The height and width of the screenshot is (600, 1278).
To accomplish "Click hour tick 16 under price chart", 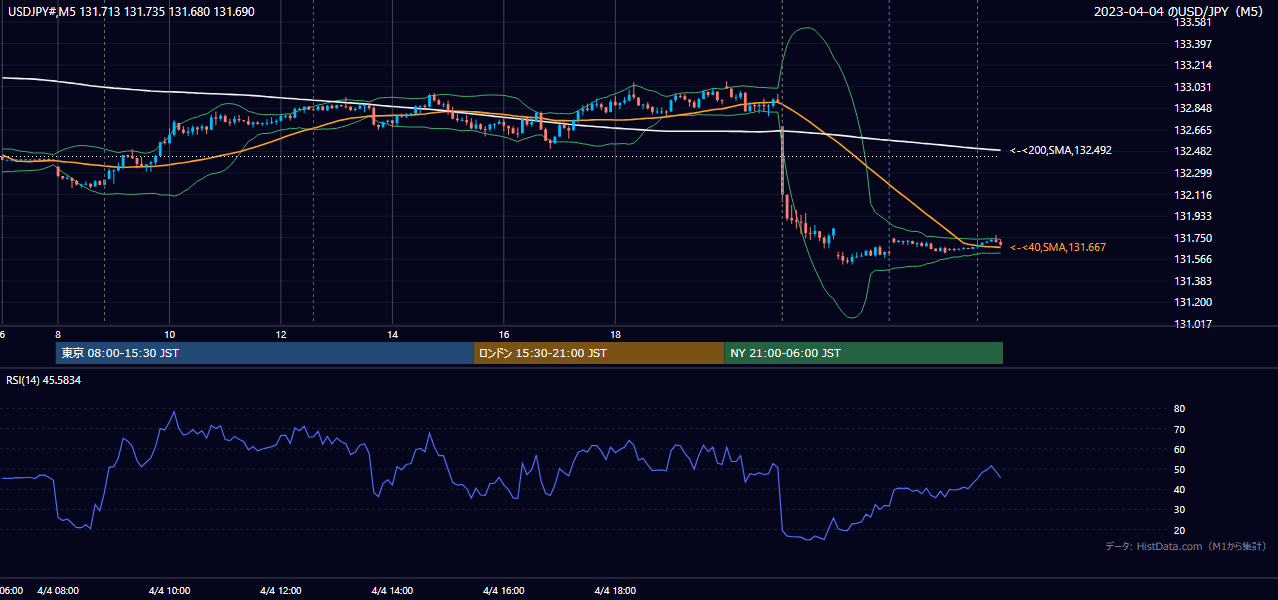I will click(504, 334).
